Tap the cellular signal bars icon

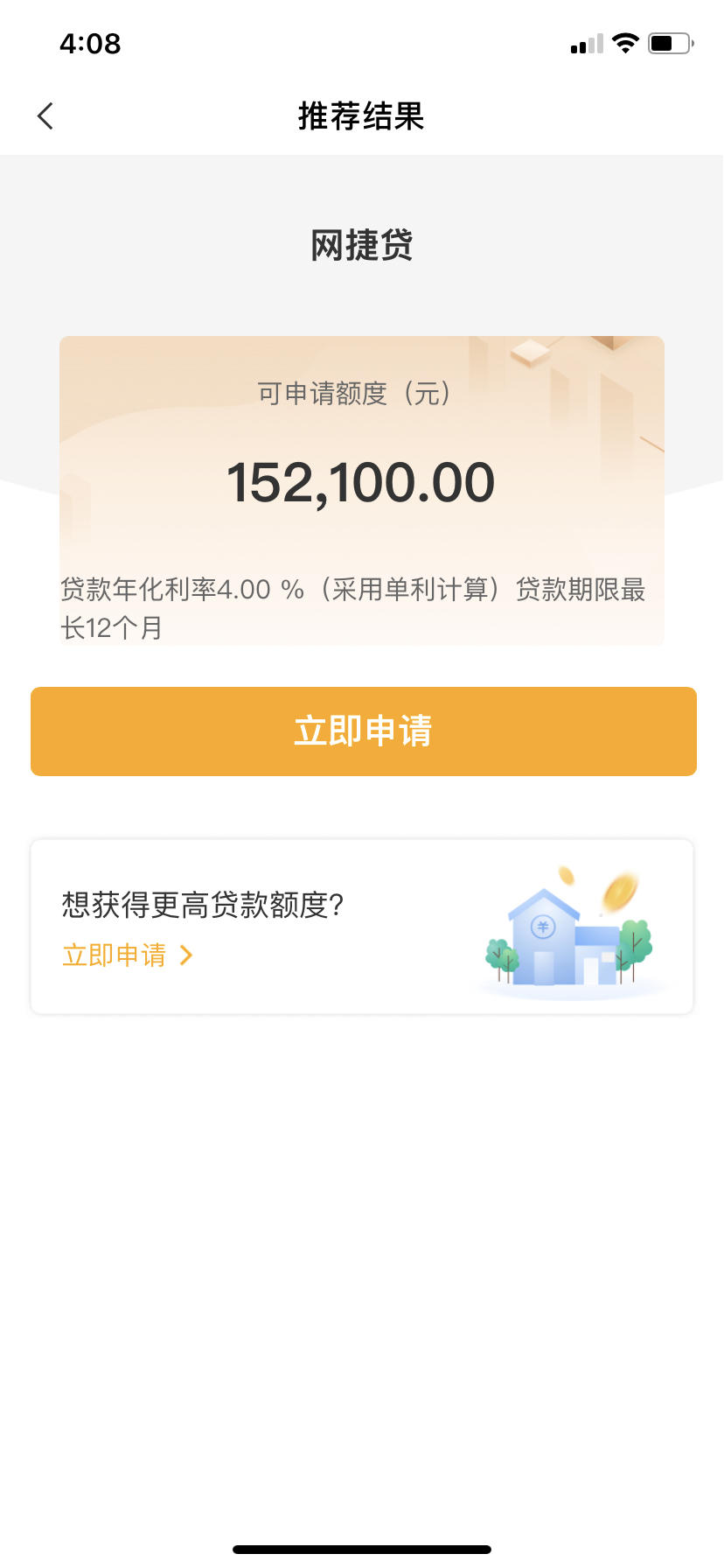click(587, 44)
